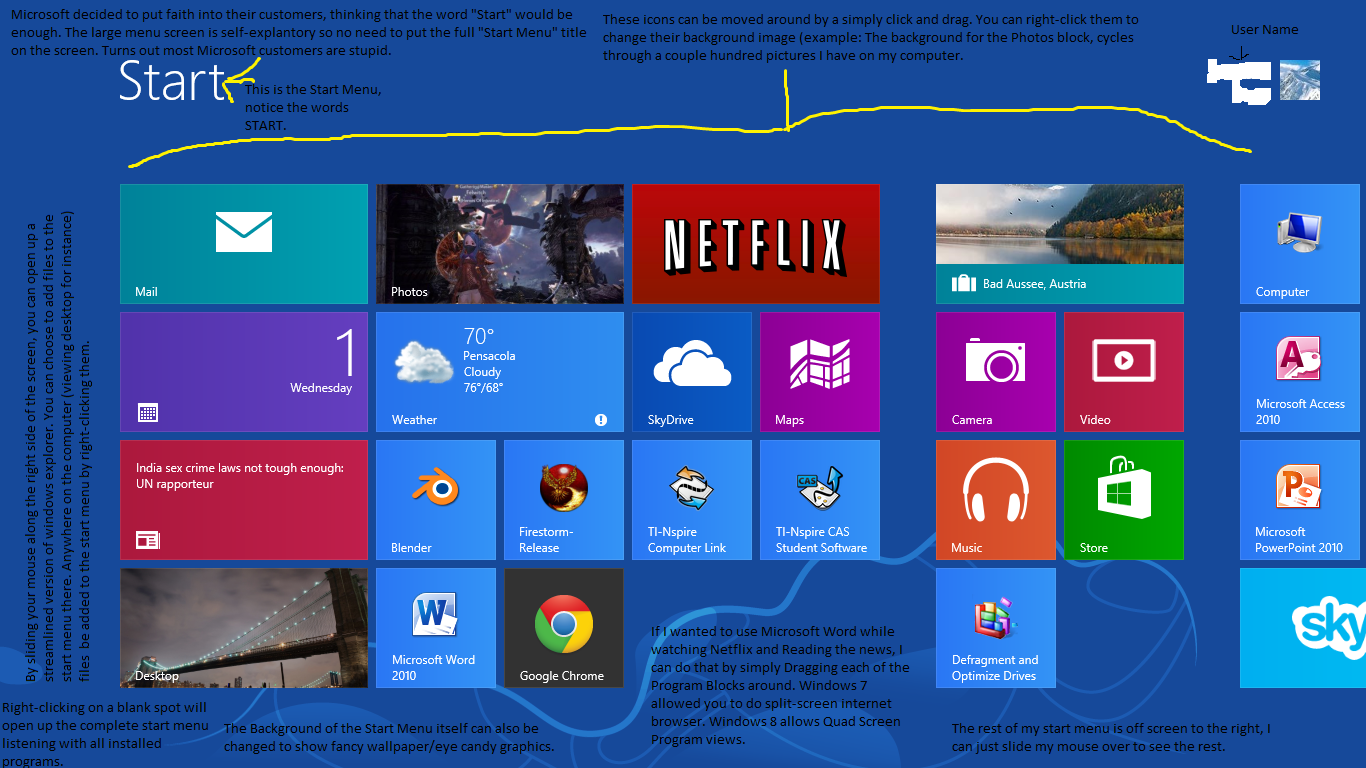Launch the Store tile
This screenshot has width=1366, height=768.
pos(1124,500)
